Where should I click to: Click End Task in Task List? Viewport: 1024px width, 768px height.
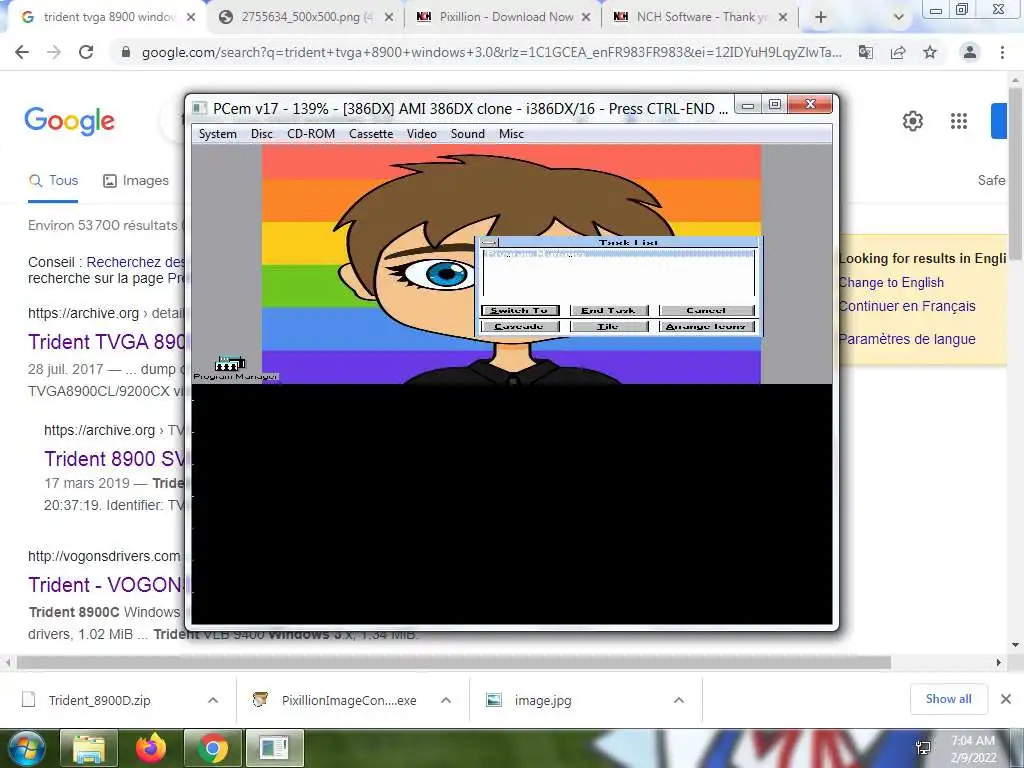[609, 311]
